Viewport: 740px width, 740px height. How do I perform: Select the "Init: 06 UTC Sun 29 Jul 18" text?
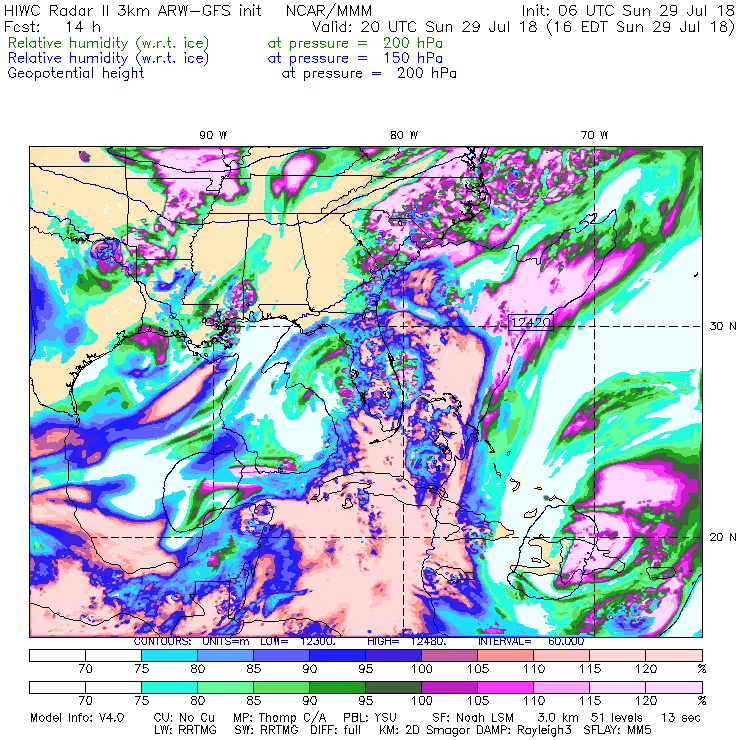[628, 11]
